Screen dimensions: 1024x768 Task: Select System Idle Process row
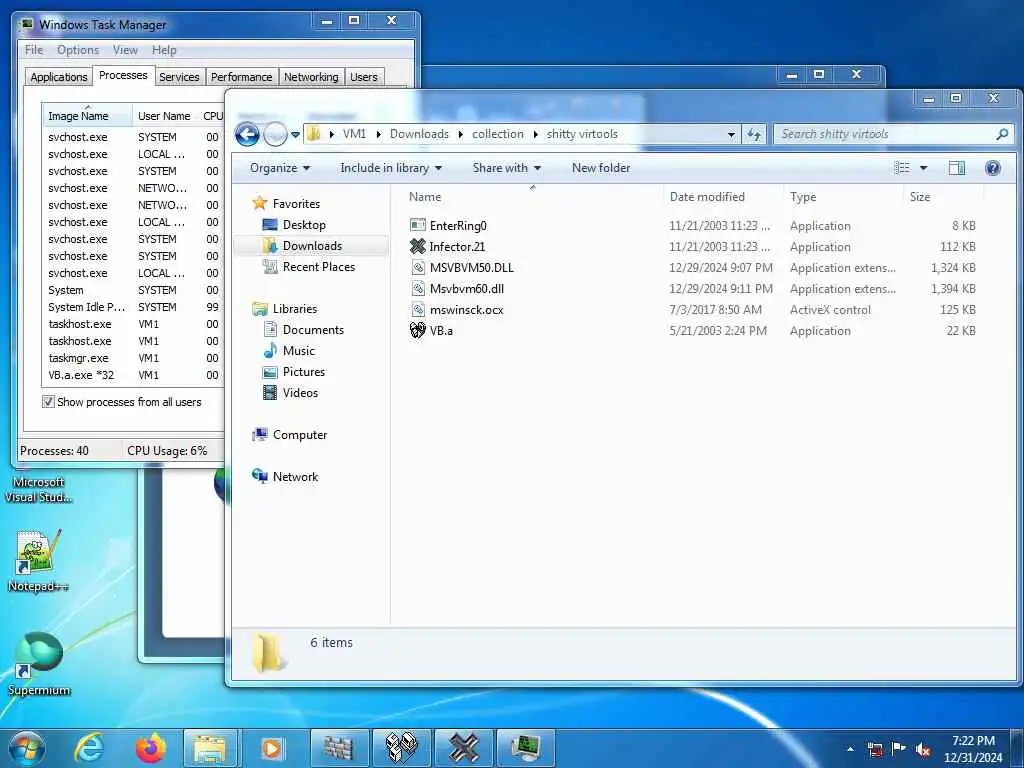(133, 307)
